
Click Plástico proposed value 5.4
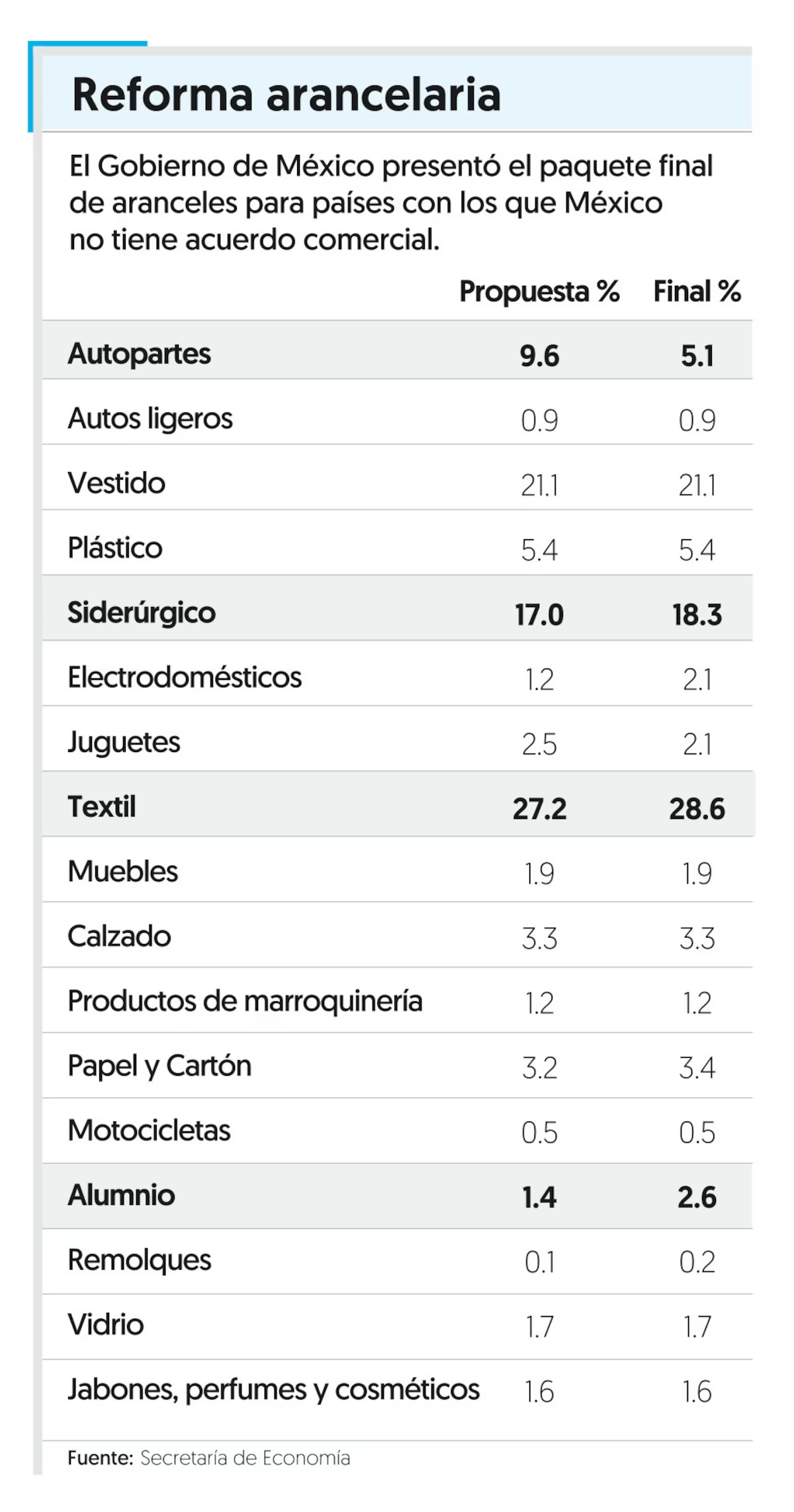[x=539, y=550]
